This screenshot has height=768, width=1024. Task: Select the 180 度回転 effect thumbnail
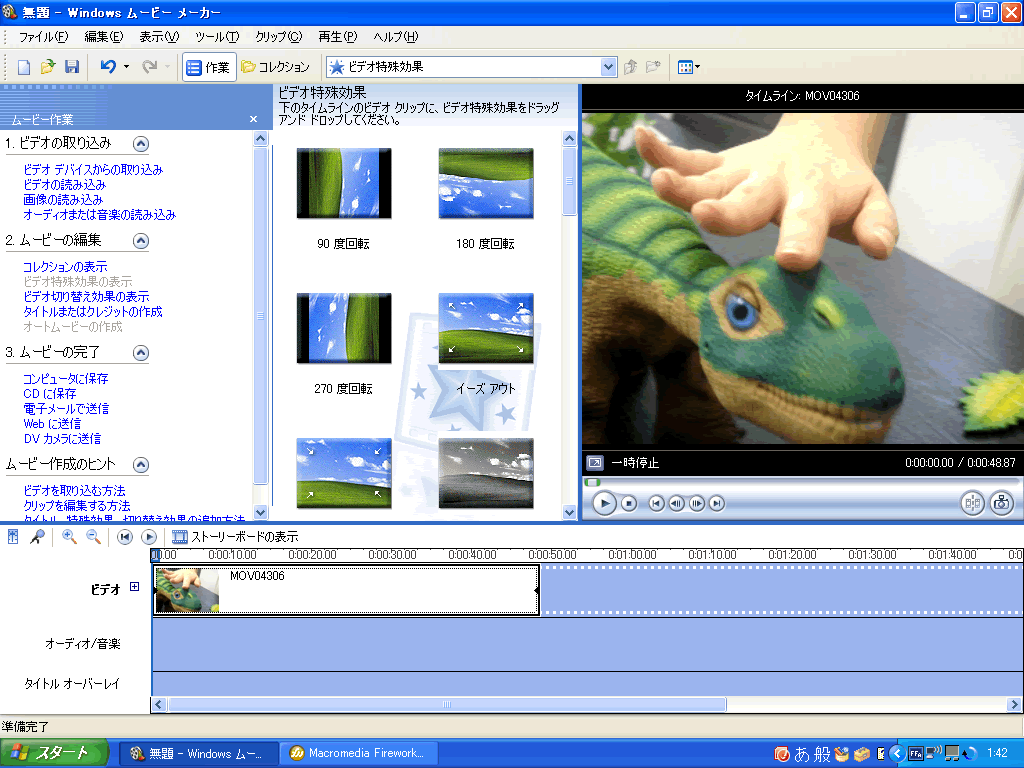486,184
